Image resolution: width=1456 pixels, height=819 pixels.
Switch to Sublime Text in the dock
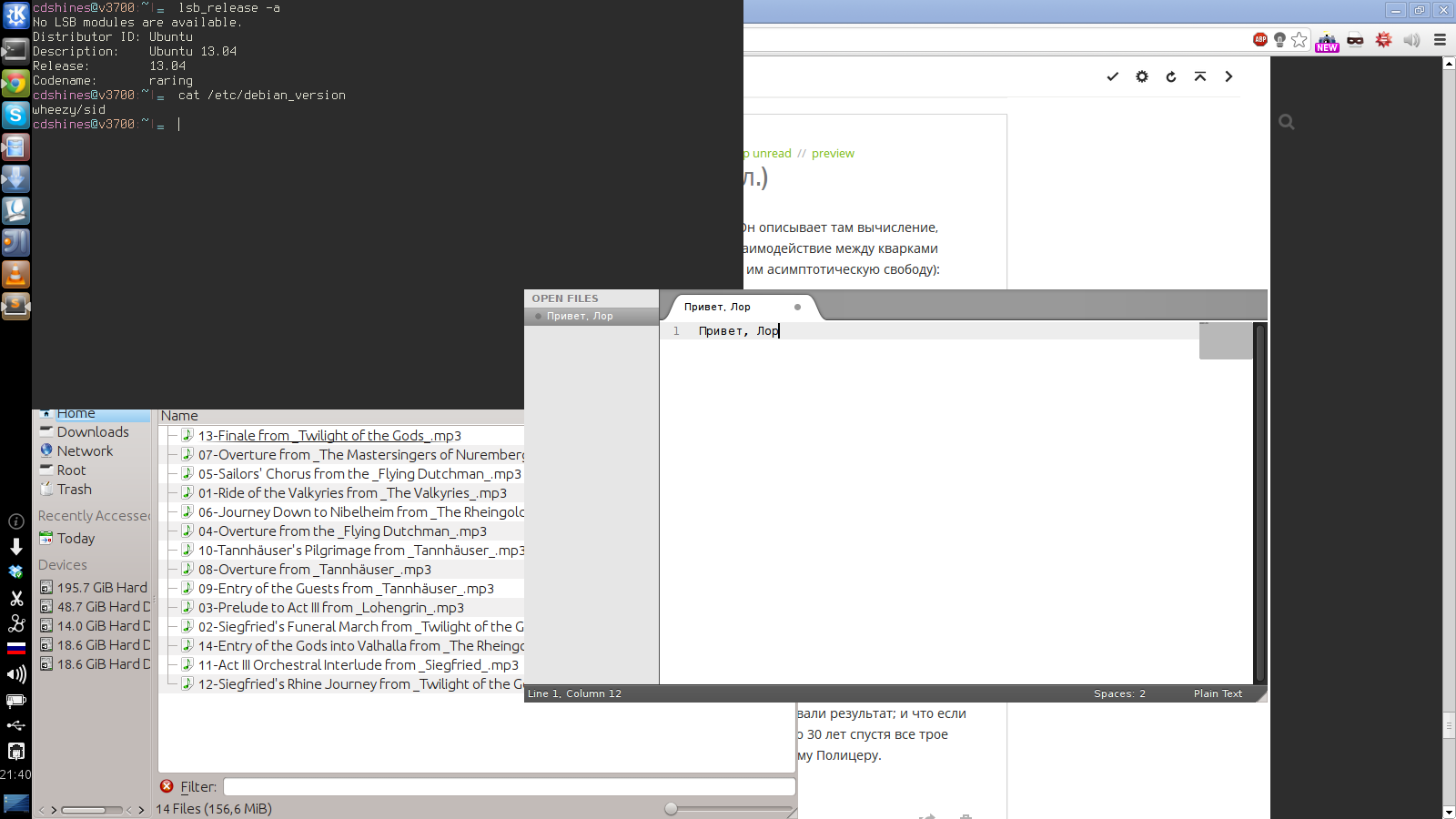pos(15,306)
